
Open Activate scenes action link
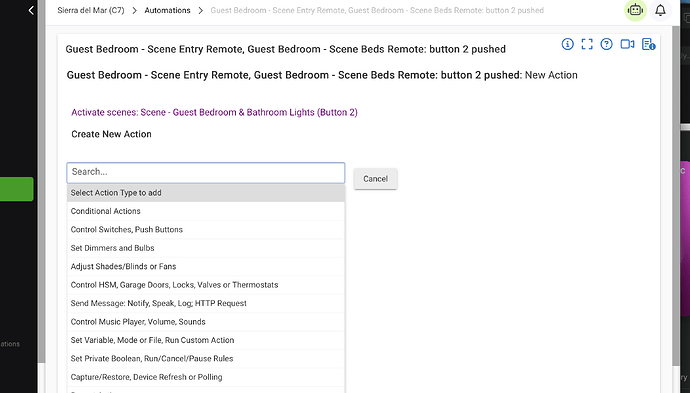(x=214, y=112)
